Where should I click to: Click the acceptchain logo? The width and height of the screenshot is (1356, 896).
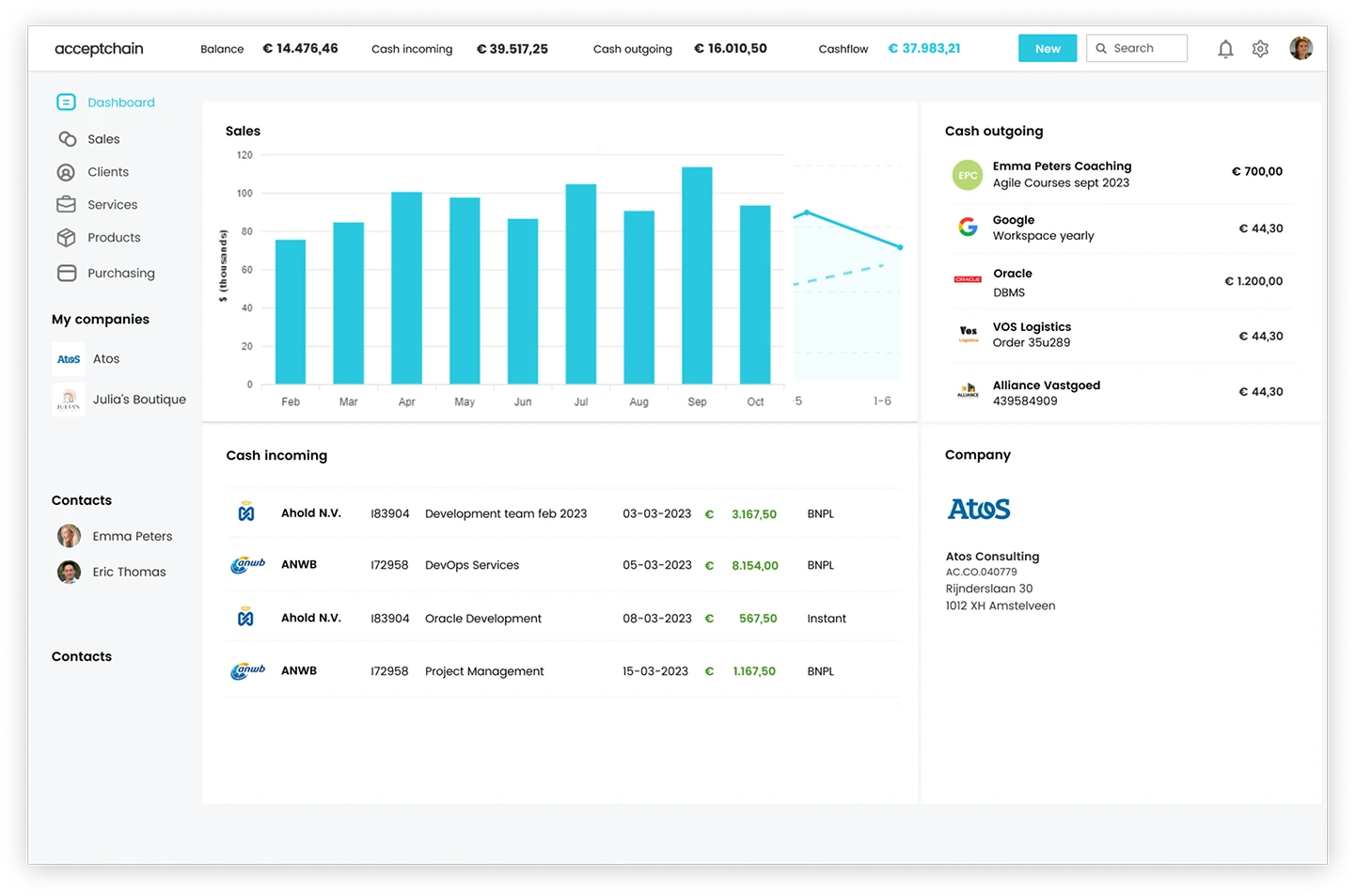pyautogui.click(x=99, y=49)
